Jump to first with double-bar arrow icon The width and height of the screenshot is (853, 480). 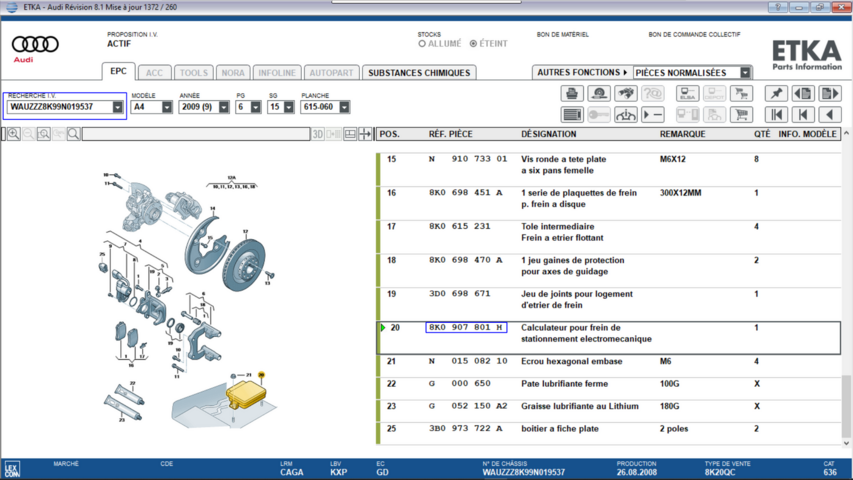coord(776,115)
